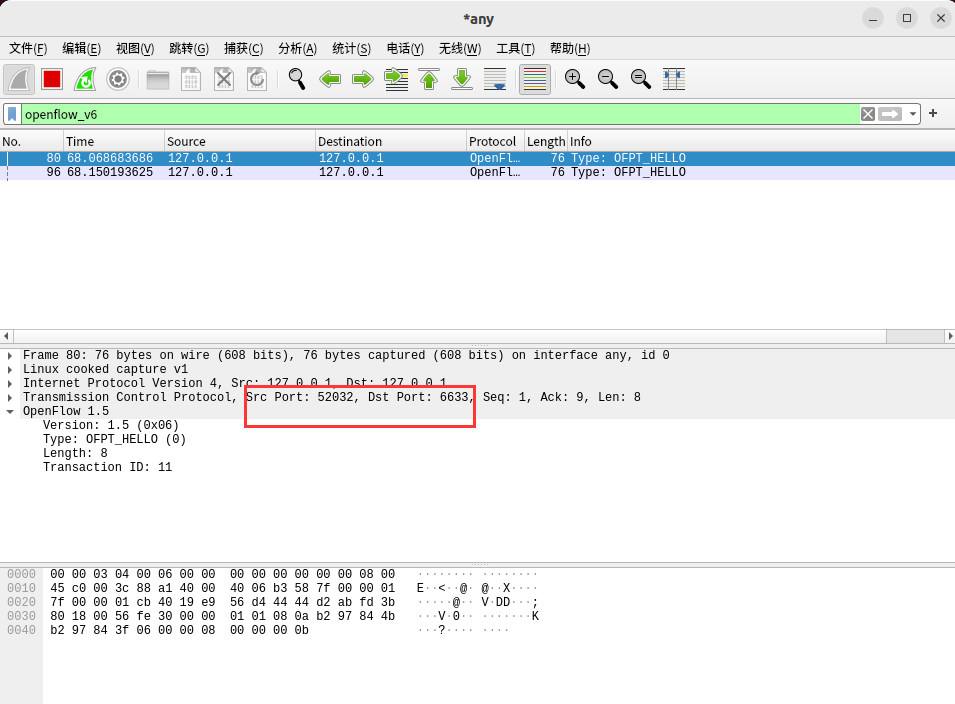Minimize the Wireshark window

(x=873, y=18)
